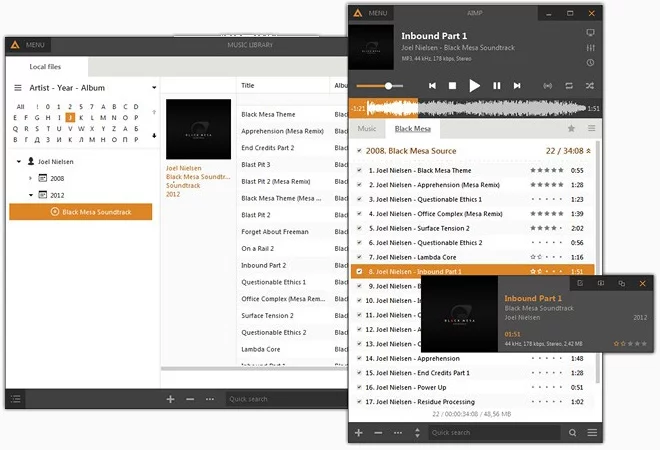Uncheck track 1 Black Mesa Theme
The width and height of the screenshot is (660, 450).
tap(359, 170)
